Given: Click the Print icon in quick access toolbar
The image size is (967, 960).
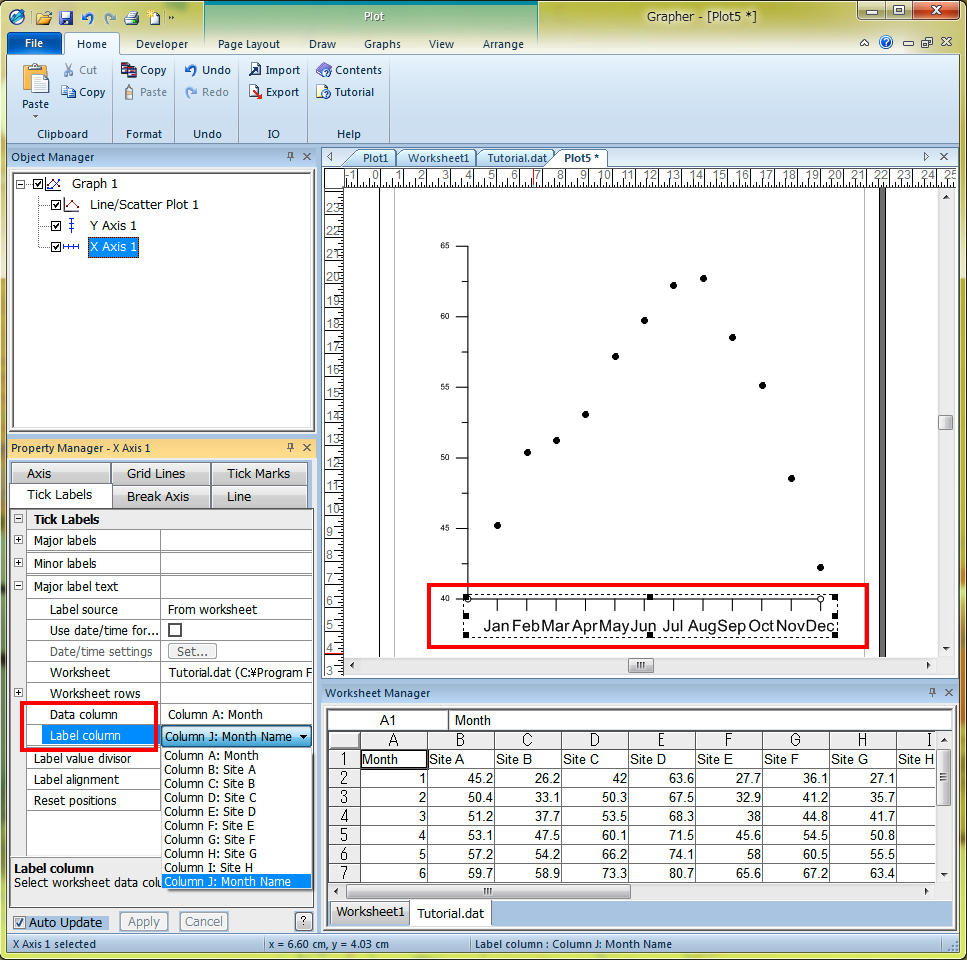Looking at the screenshot, I should pos(131,17).
